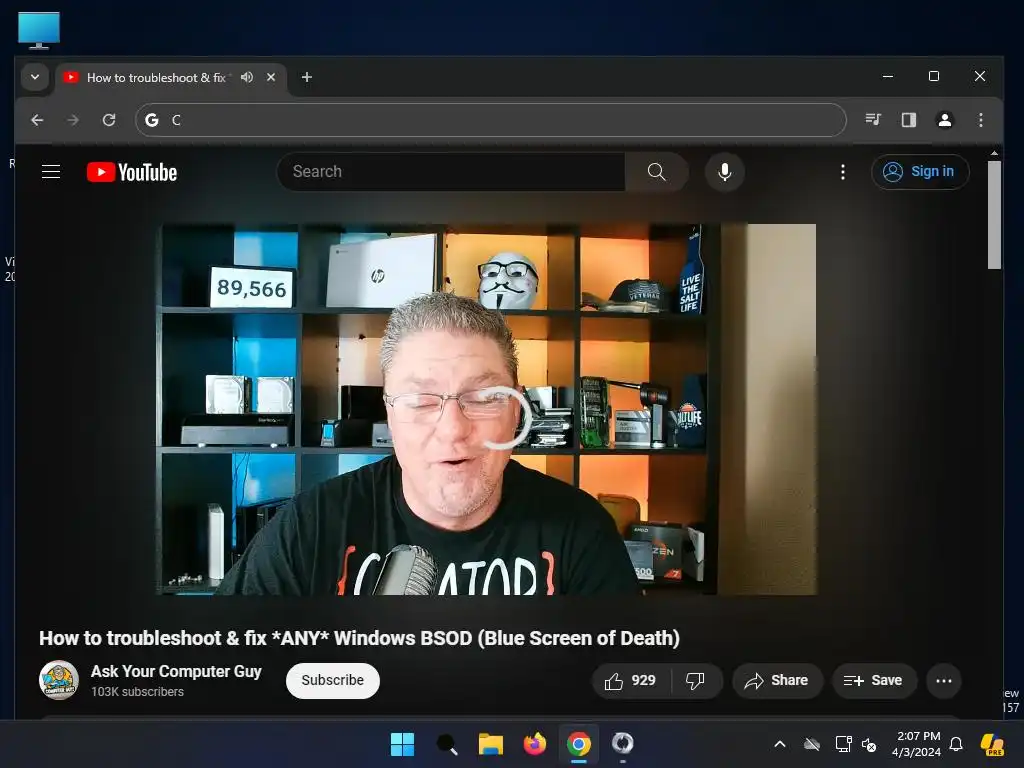Go to the YouTube home logo
The height and width of the screenshot is (768, 1024).
pos(132,172)
